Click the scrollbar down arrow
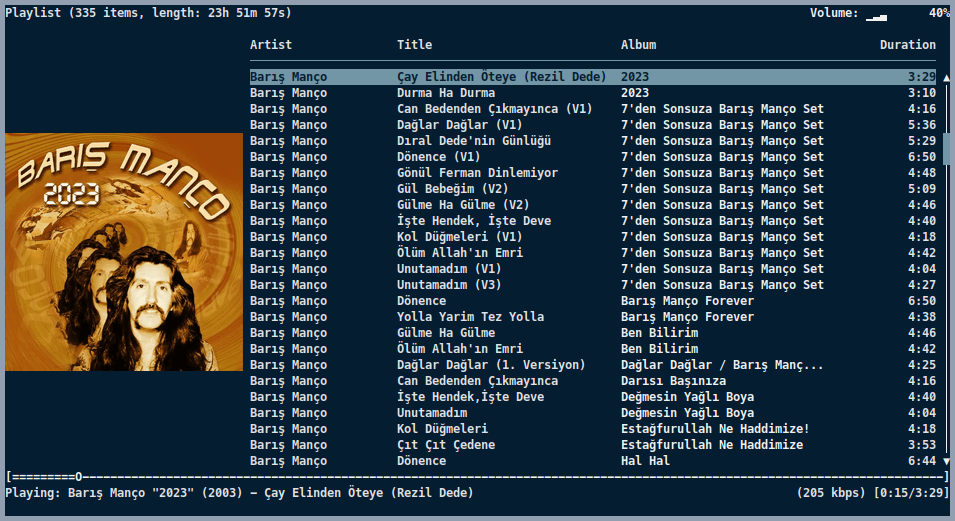The width and height of the screenshot is (955, 521). (946, 461)
